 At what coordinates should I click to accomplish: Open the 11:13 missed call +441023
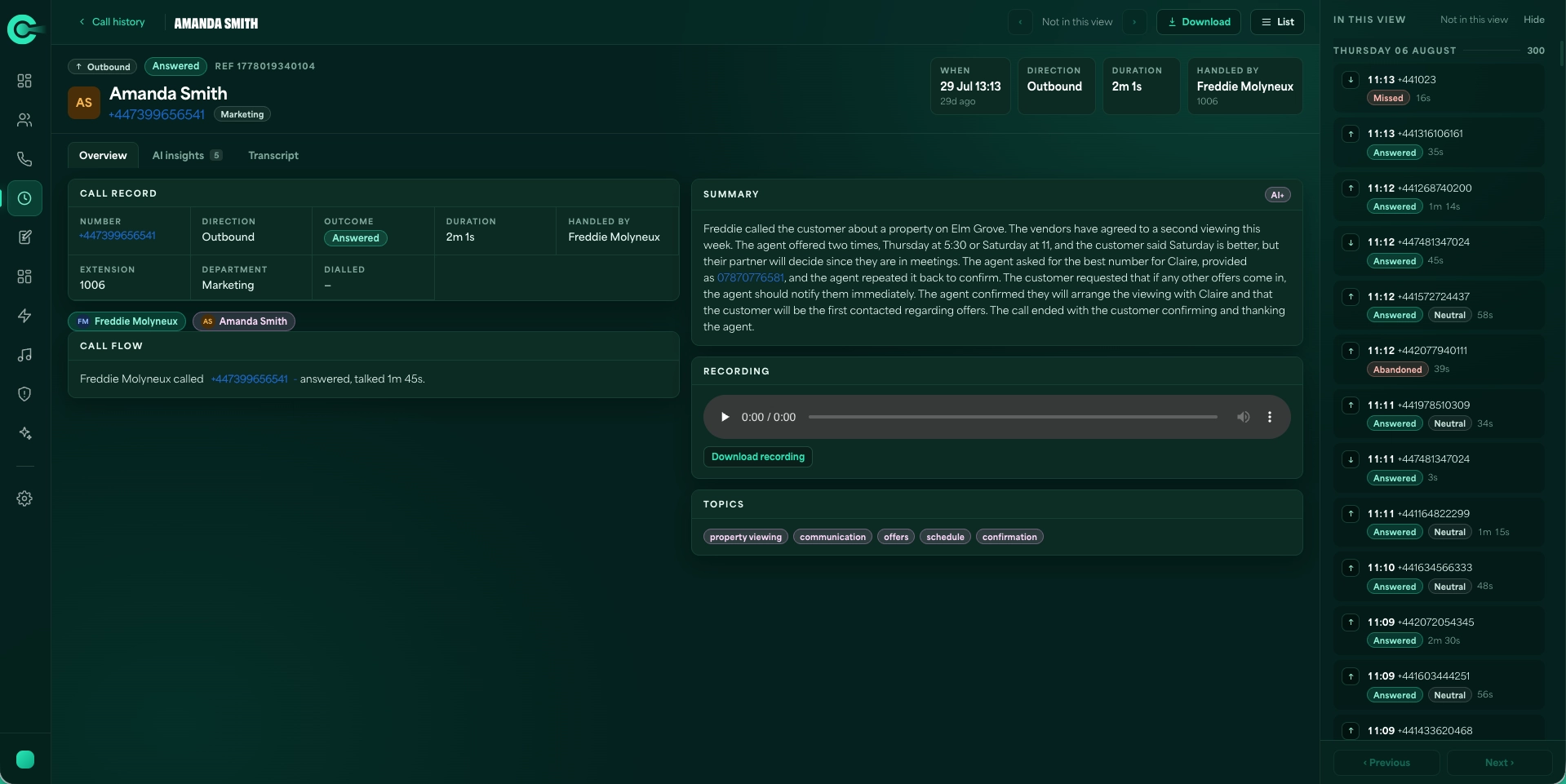point(1440,88)
